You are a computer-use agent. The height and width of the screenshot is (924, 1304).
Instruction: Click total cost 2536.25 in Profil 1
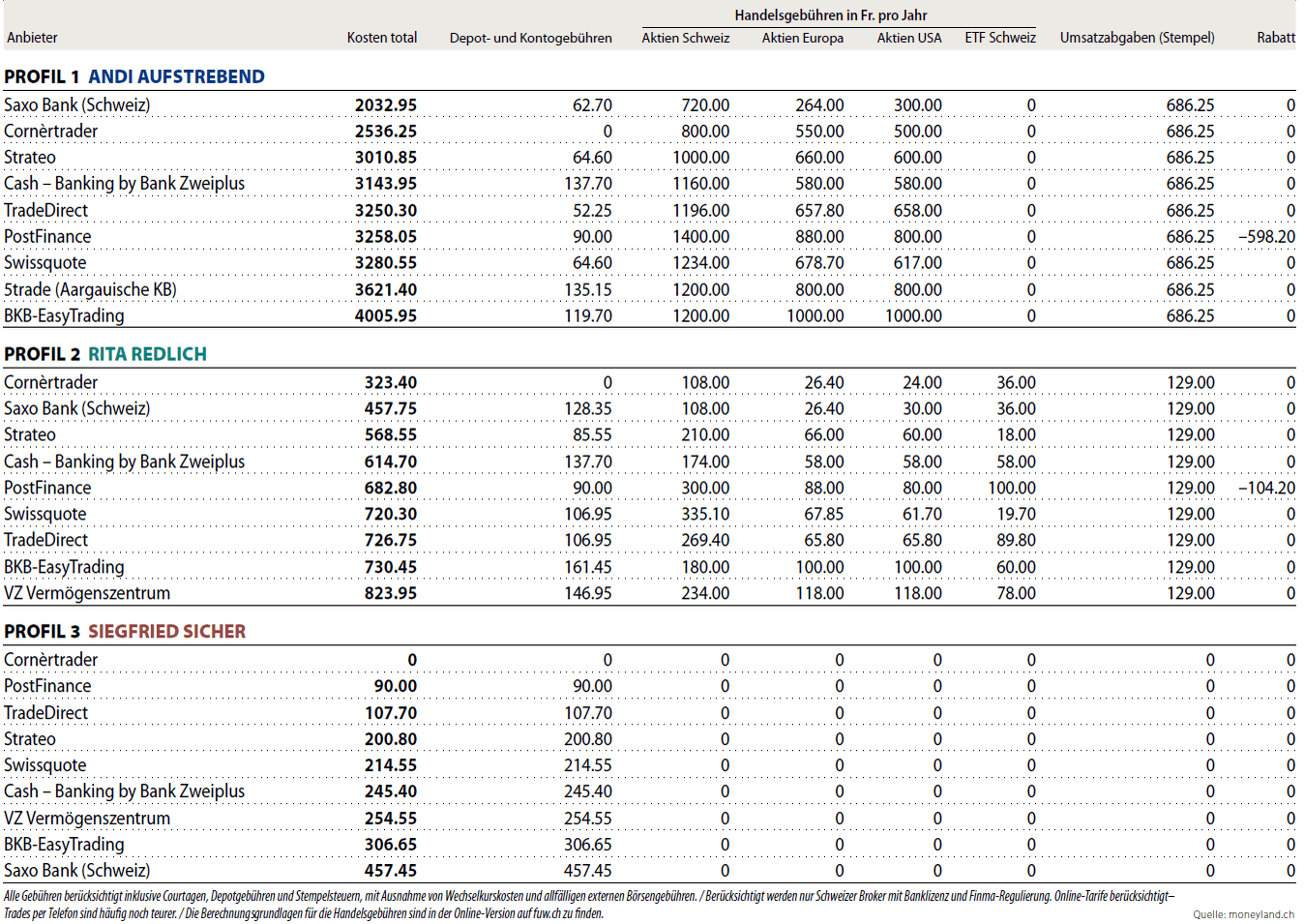click(x=386, y=132)
